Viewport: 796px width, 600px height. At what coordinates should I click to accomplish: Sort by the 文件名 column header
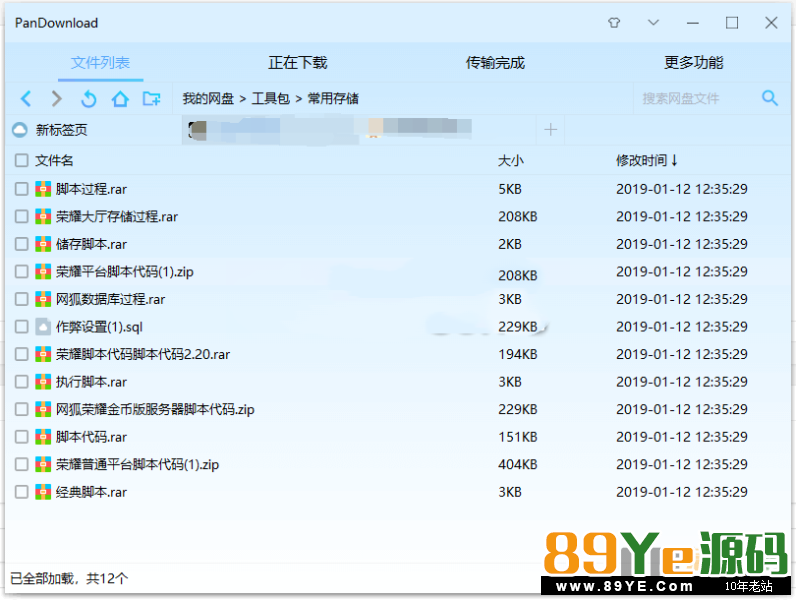pos(54,160)
